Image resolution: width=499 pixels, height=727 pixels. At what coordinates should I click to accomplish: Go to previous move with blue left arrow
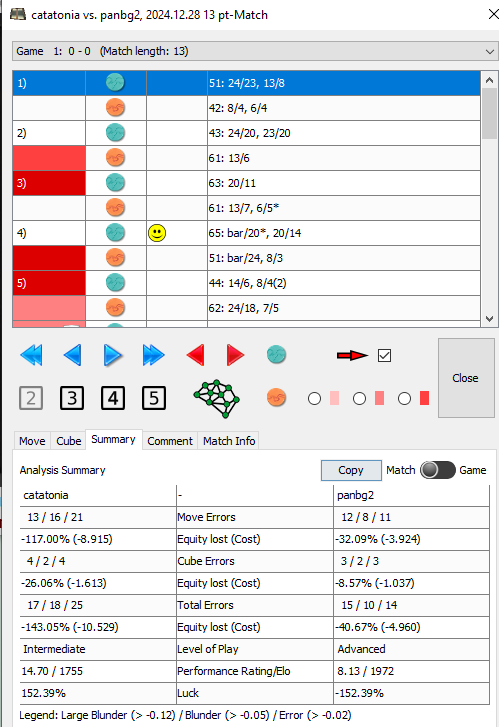click(72, 355)
